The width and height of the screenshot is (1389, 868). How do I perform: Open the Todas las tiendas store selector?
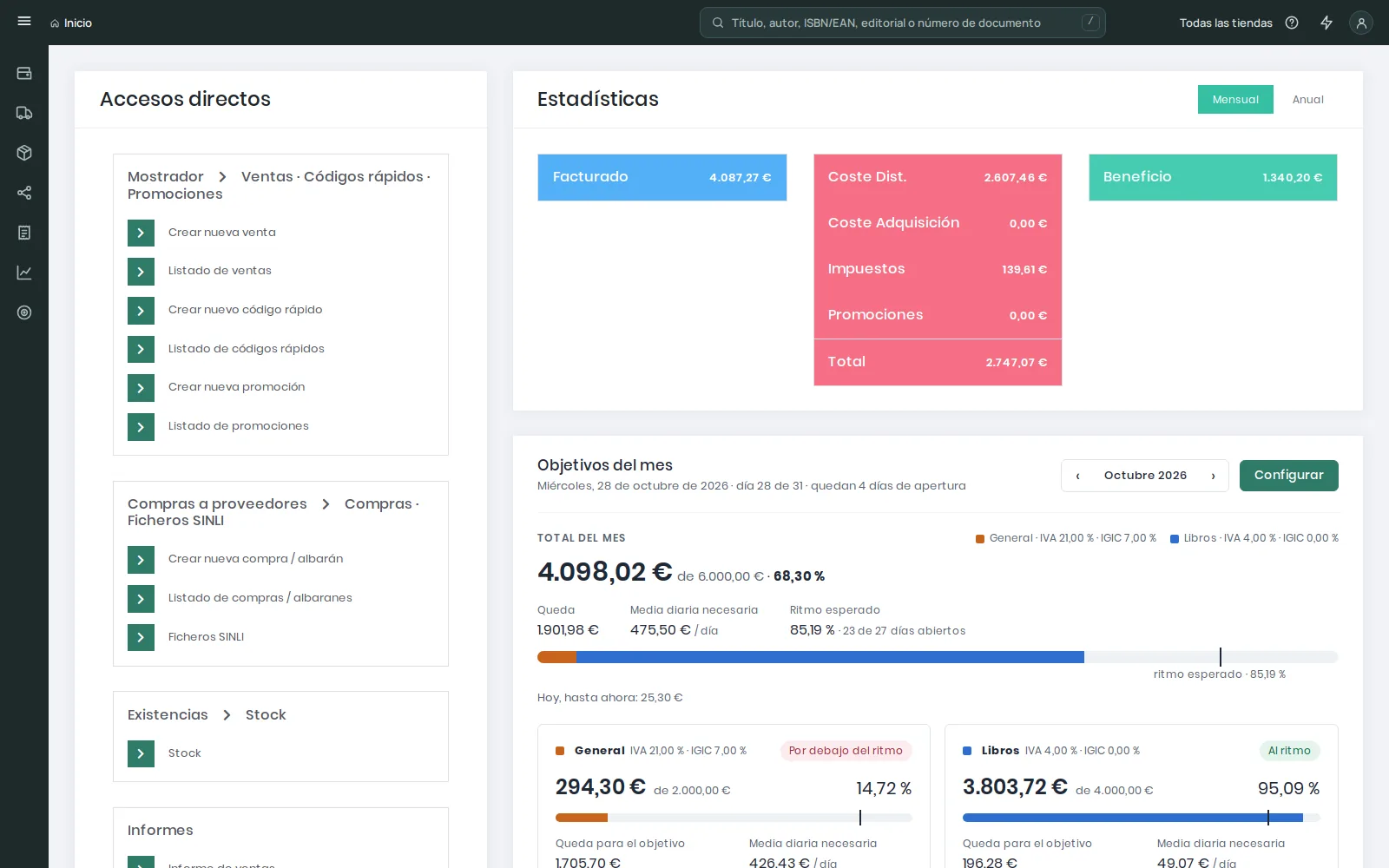coord(1226,23)
